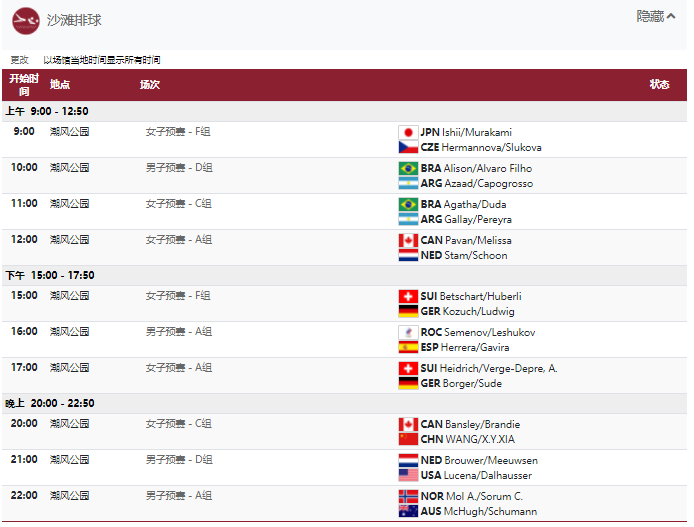
Task: Click the 场次 column header
Action: coord(150,85)
